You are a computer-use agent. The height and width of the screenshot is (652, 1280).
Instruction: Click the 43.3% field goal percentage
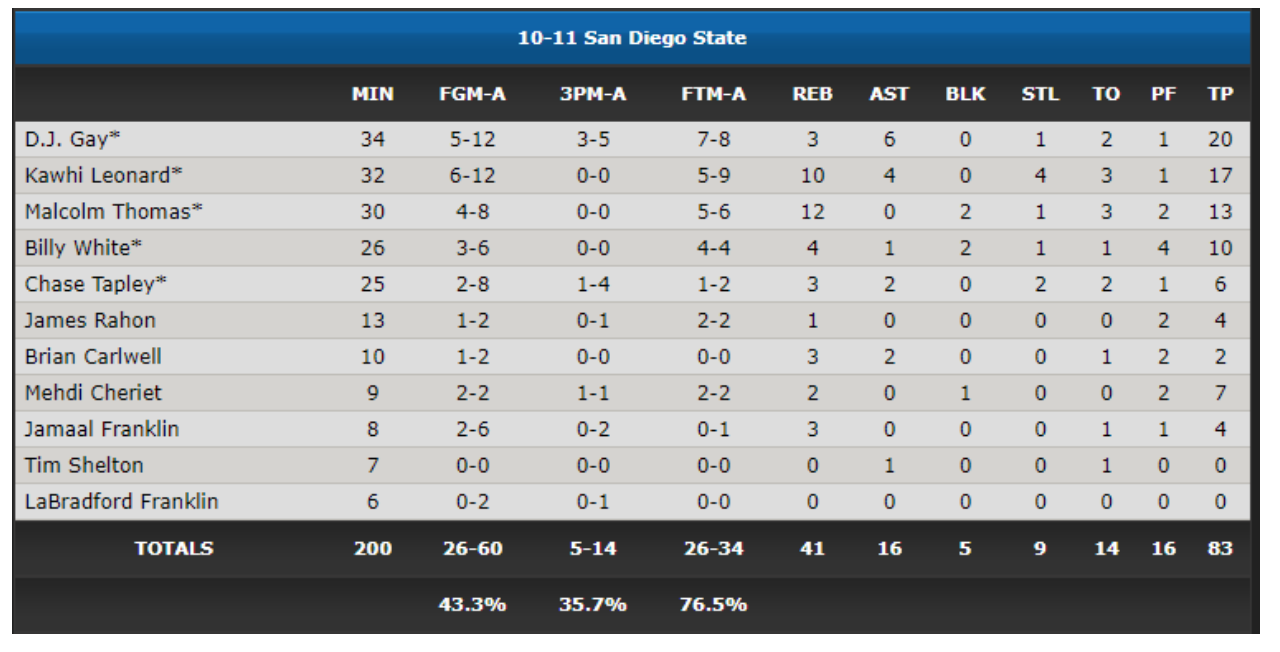(x=472, y=604)
